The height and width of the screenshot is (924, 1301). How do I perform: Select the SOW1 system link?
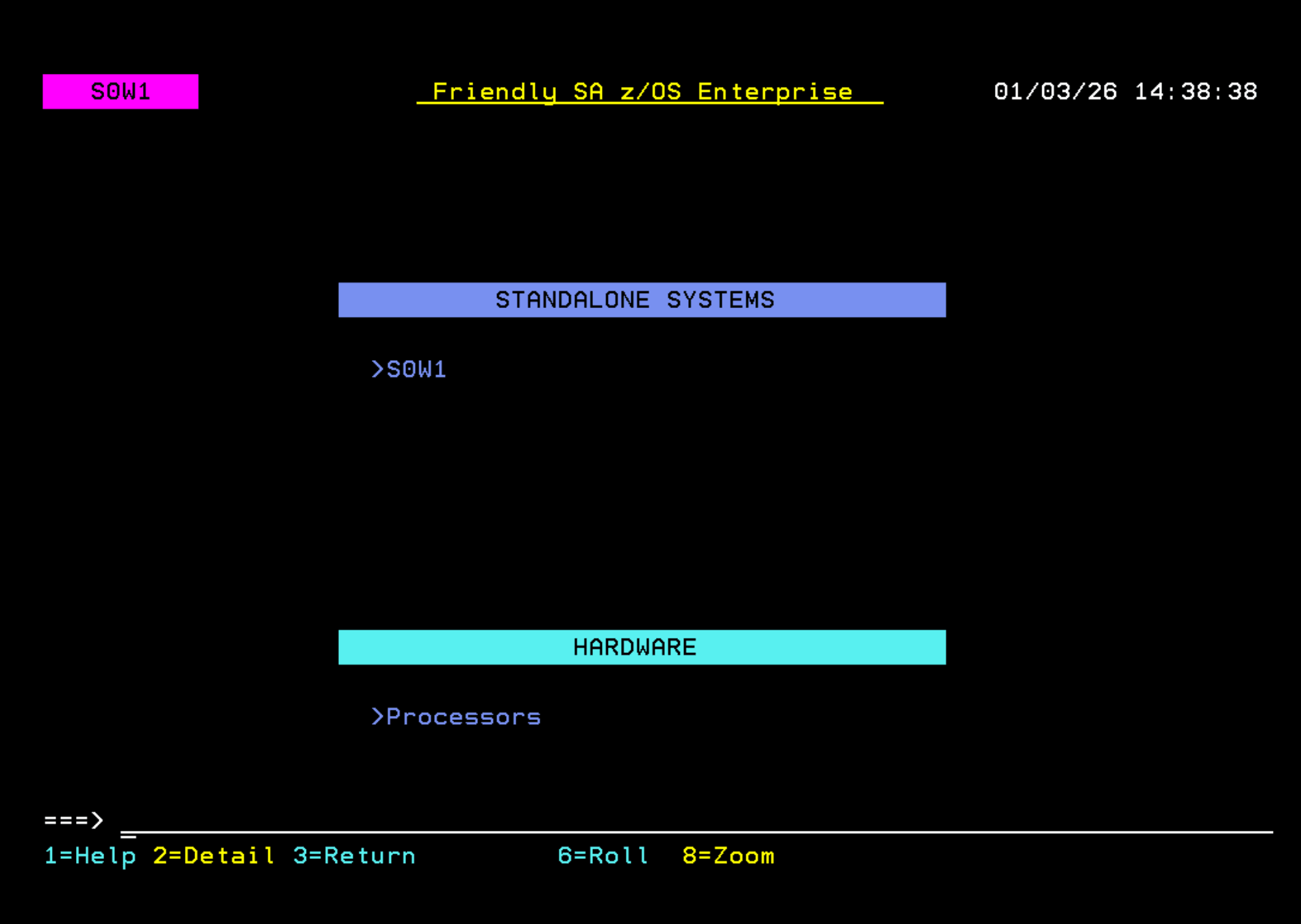pos(415,369)
